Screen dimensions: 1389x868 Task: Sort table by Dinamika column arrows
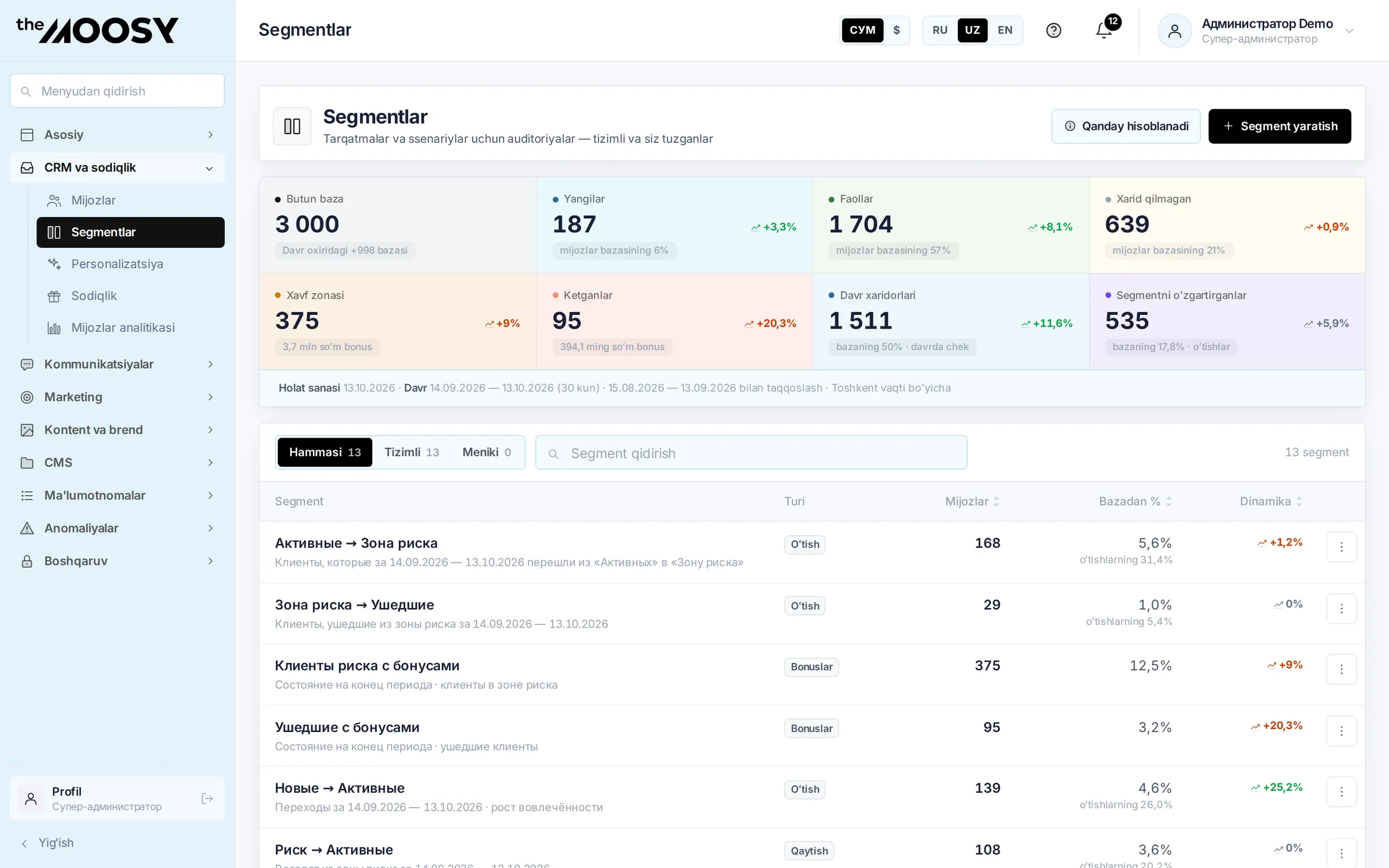(1299, 502)
